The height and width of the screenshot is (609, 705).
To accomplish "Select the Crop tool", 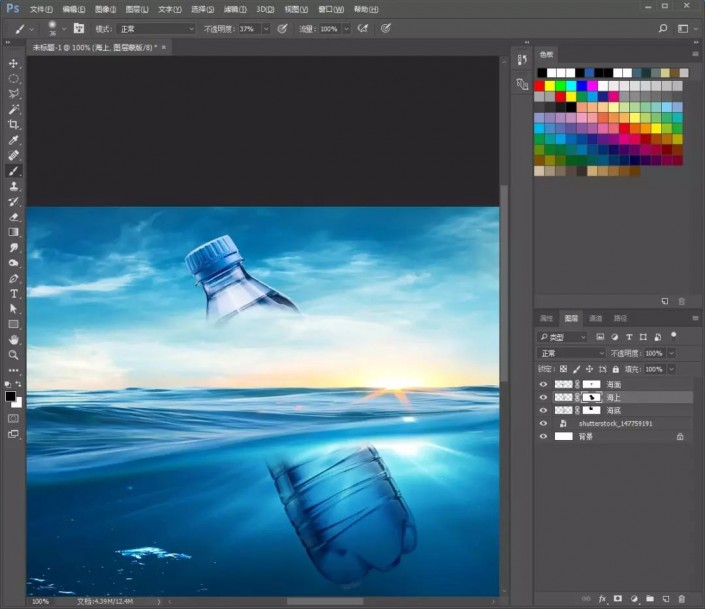I will click(13, 125).
